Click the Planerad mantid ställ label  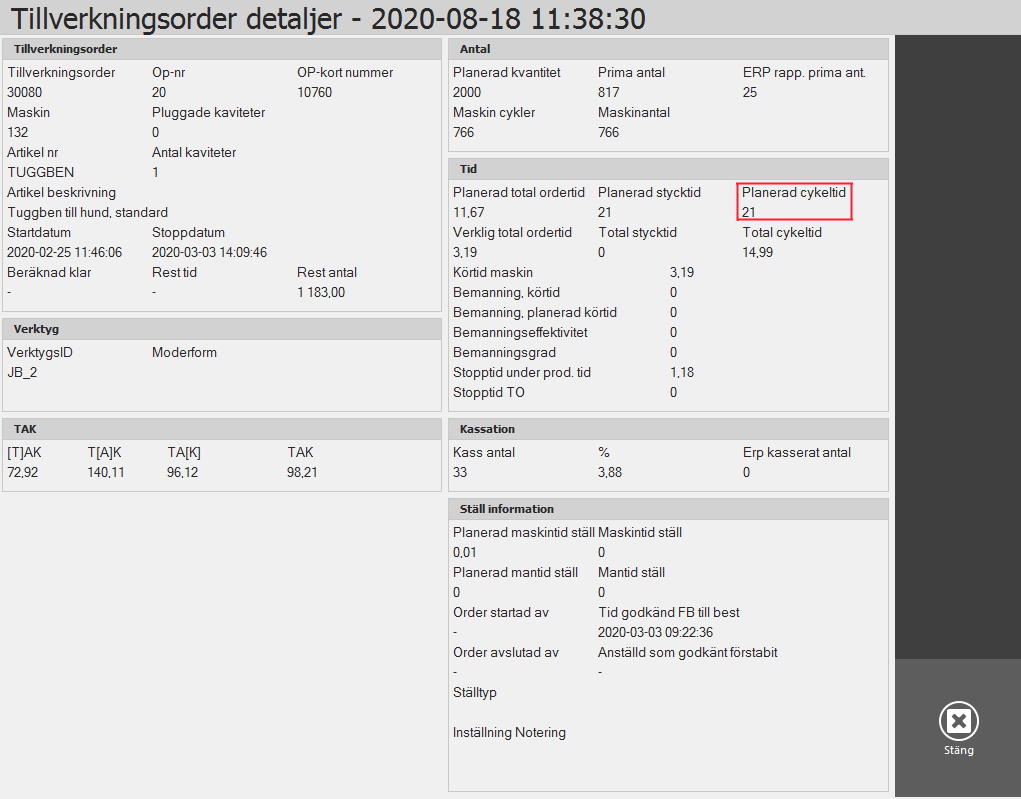[515, 572]
